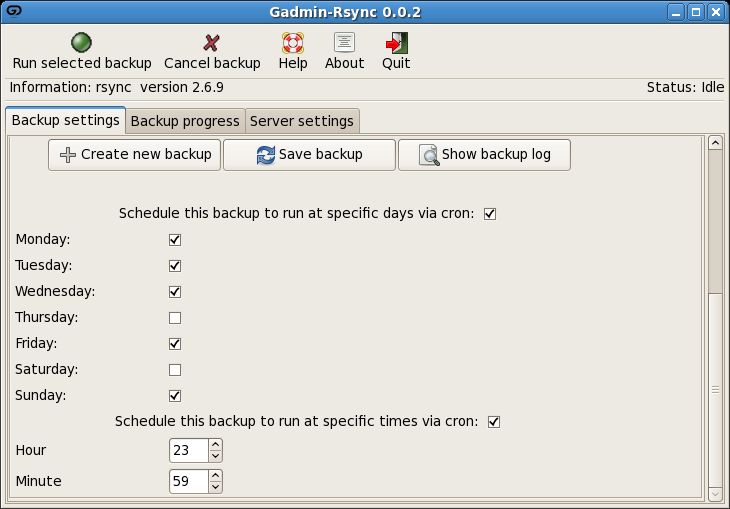Increase the Minute value with up arrow
Screen dimensions: 730x509
(215, 475)
